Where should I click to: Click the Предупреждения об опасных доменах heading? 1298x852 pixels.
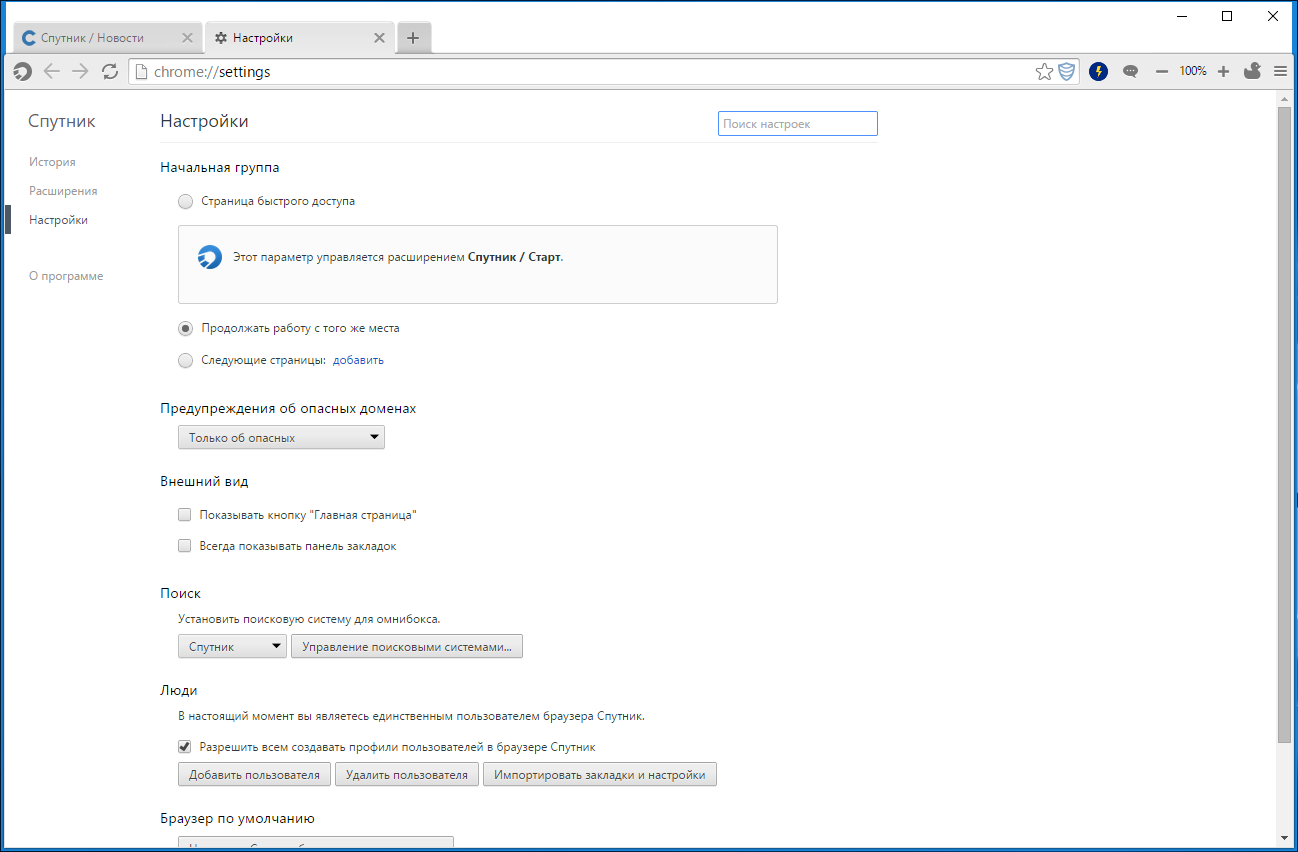pos(288,409)
